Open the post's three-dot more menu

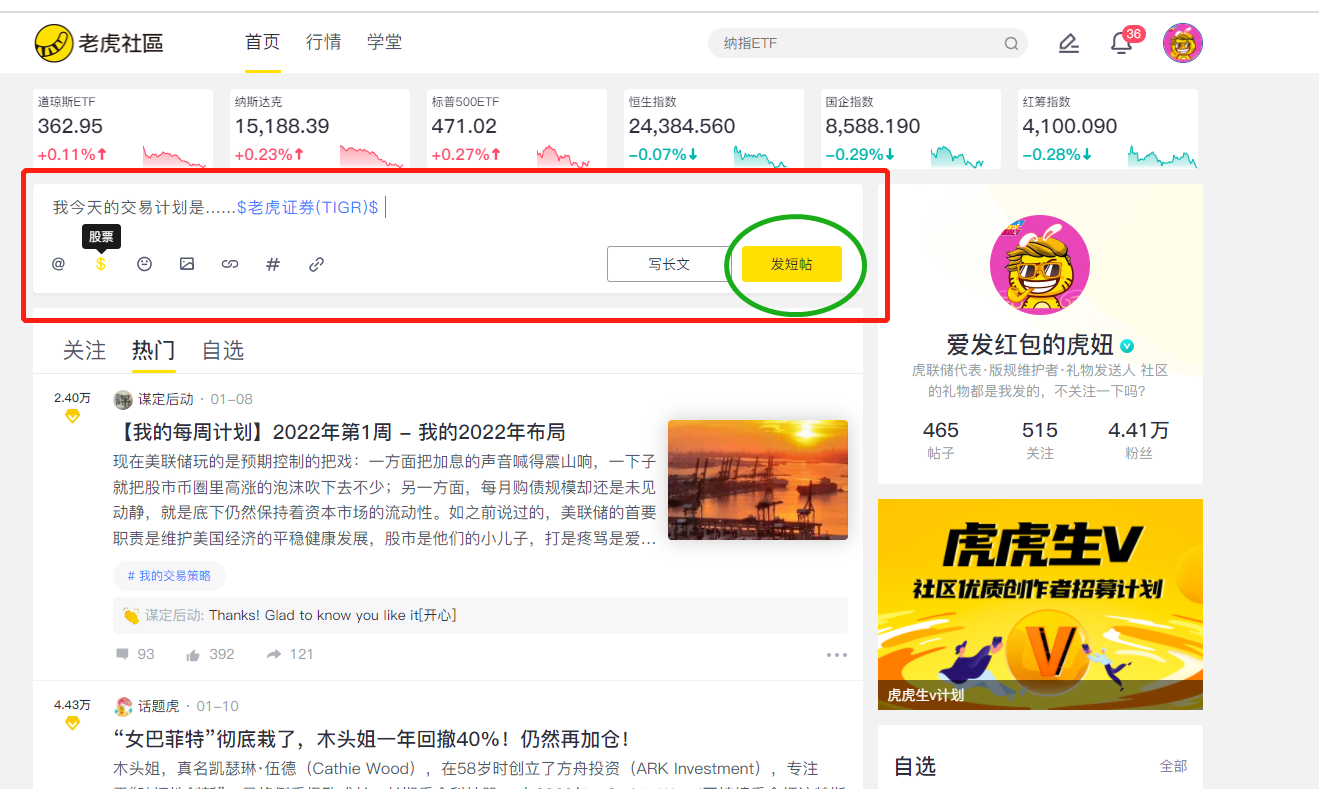click(837, 655)
